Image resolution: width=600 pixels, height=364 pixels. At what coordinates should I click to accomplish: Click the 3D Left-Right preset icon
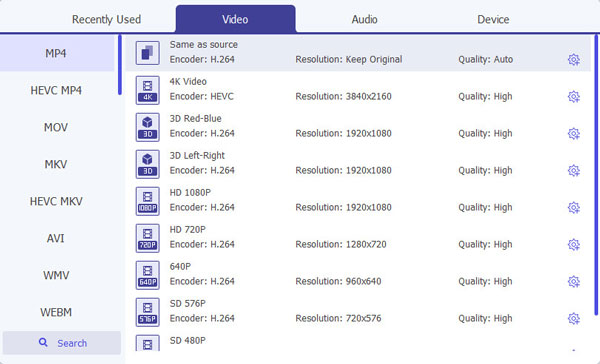coord(148,164)
